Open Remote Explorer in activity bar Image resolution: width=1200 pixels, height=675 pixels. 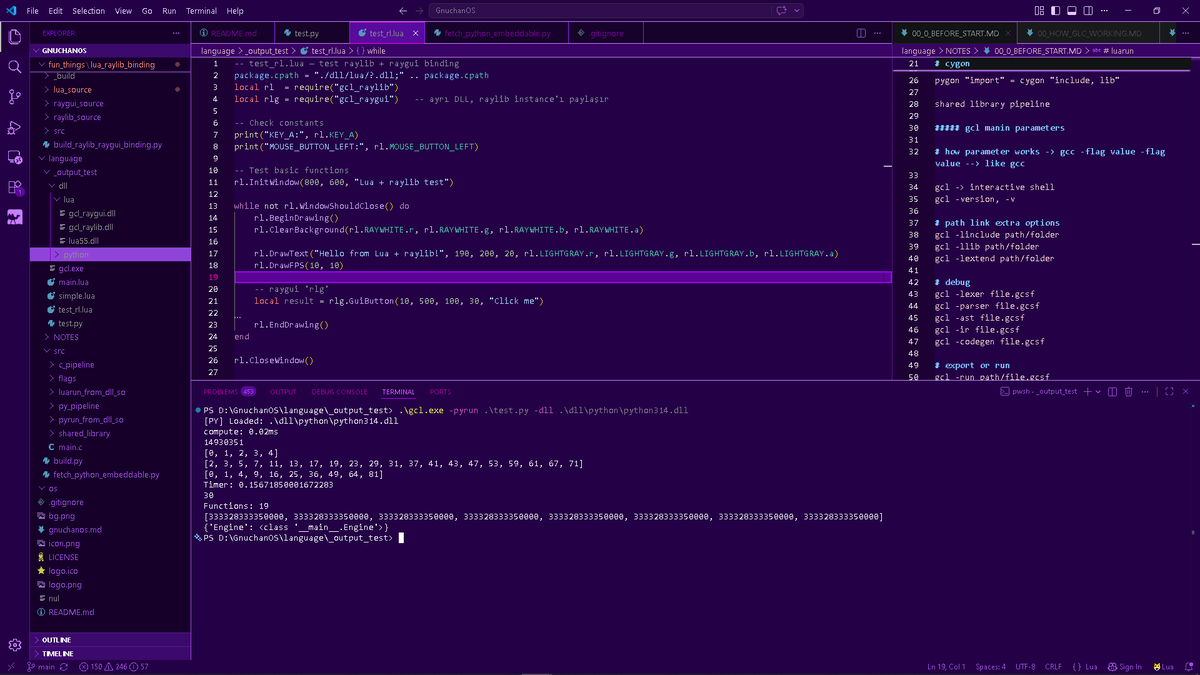(x=14, y=157)
